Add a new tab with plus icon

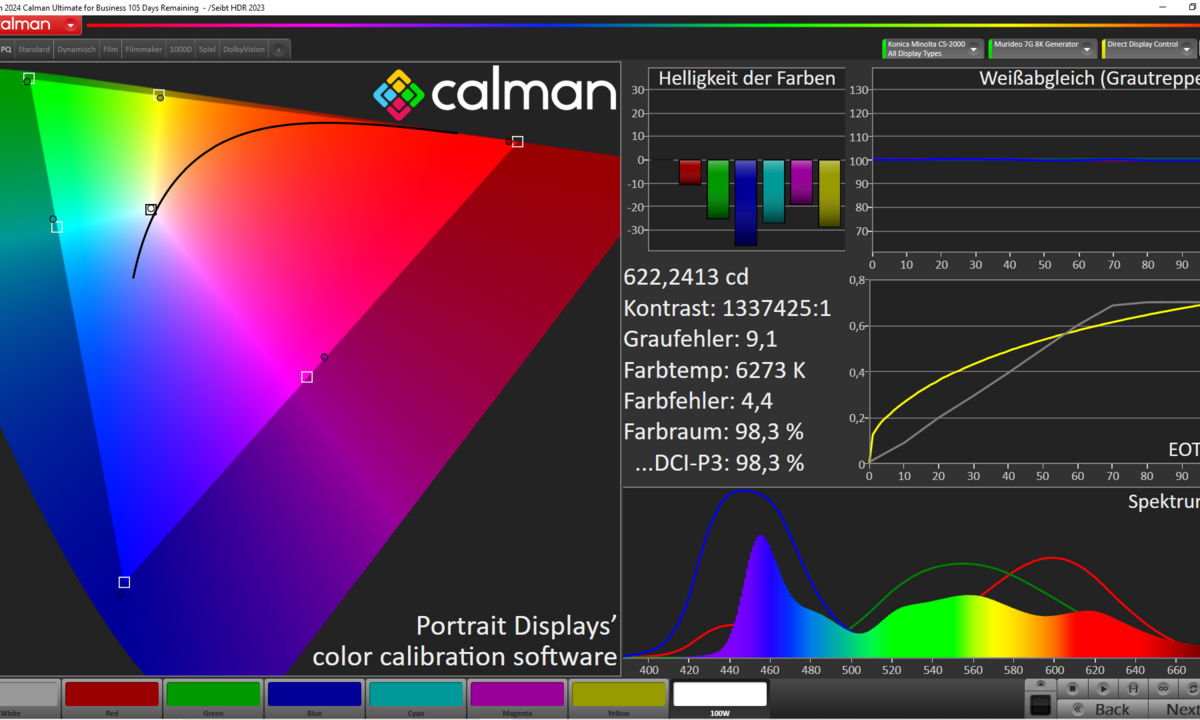[x=280, y=49]
